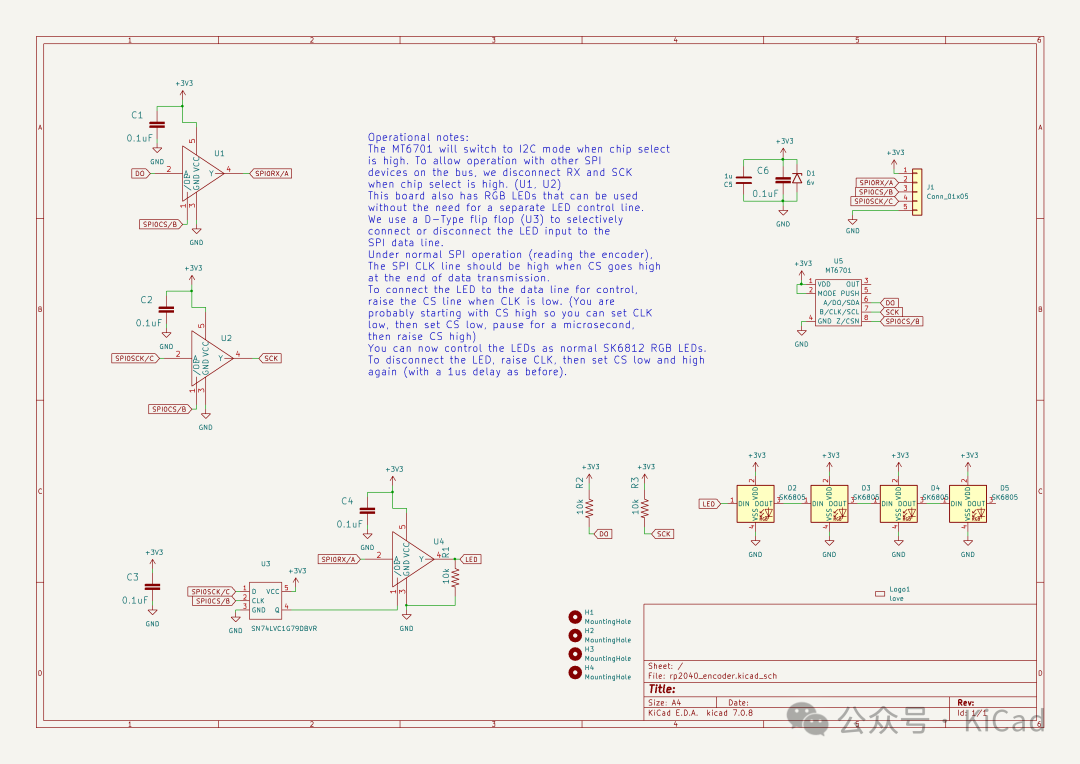1080x764 pixels.
Task: Click the DO label on U5 MT6701
Action: pyautogui.click(x=890, y=302)
